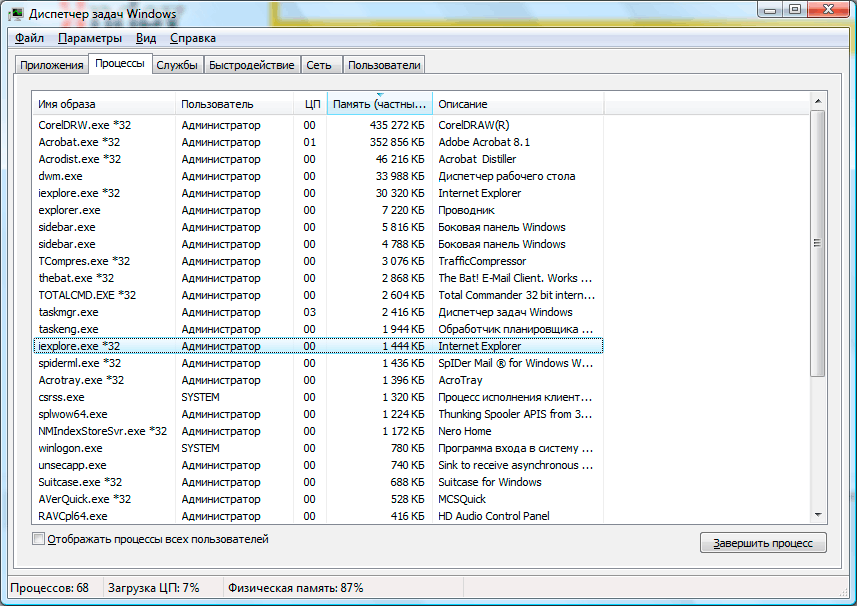
Task: Select the Suitcase.exe *32 process
Action: (x=318, y=482)
